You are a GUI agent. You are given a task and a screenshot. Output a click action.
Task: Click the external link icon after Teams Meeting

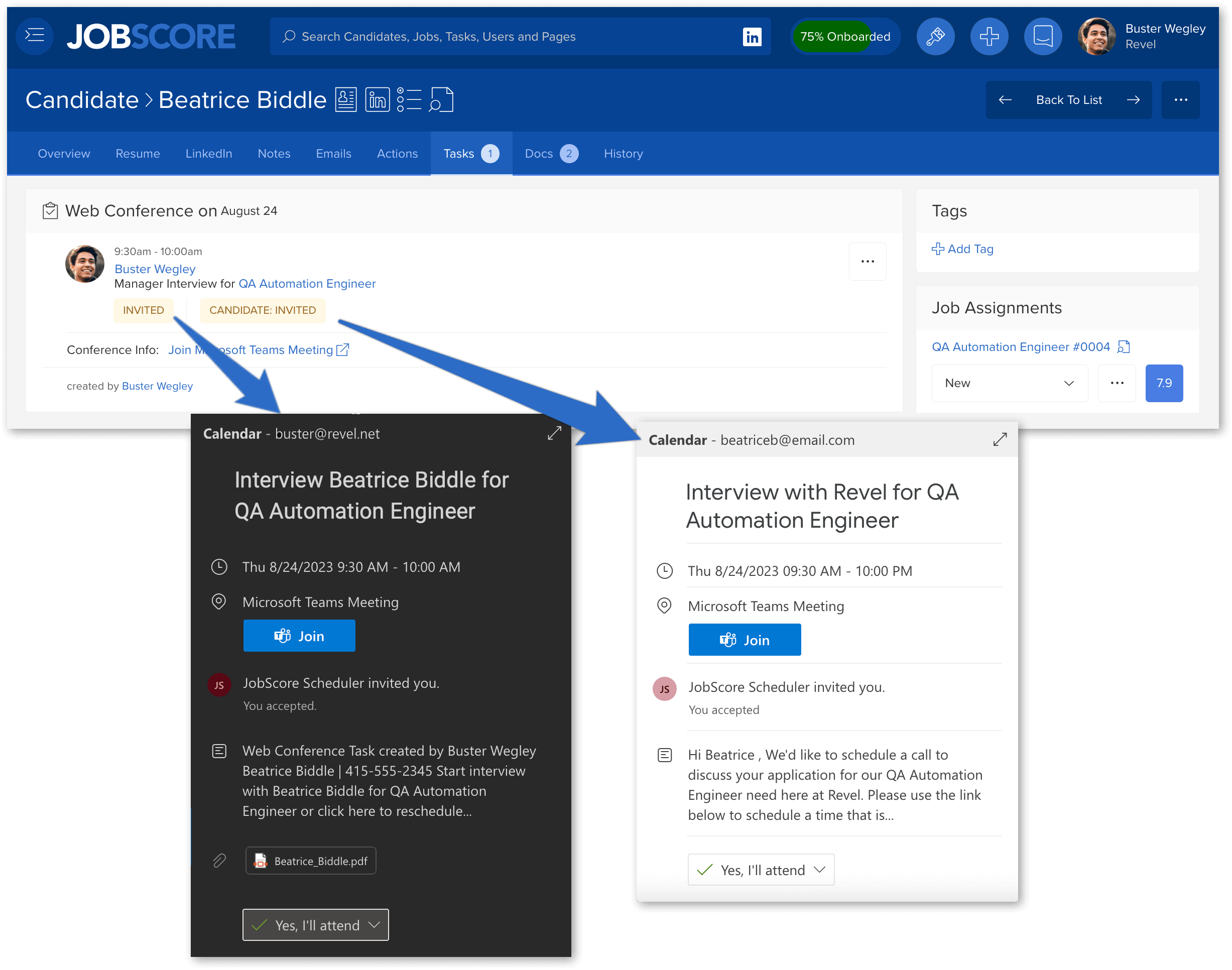point(342,350)
